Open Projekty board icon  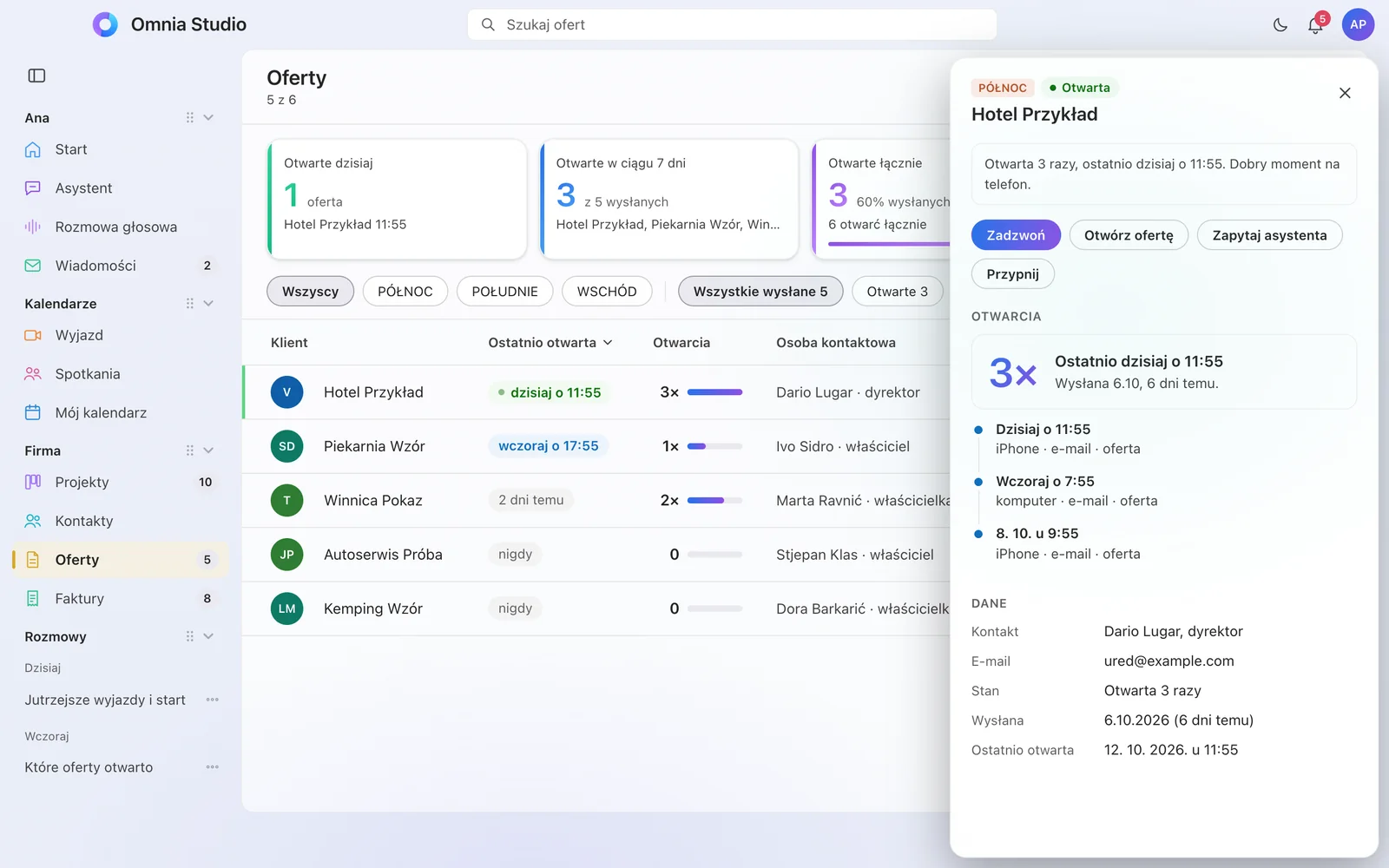coord(33,482)
